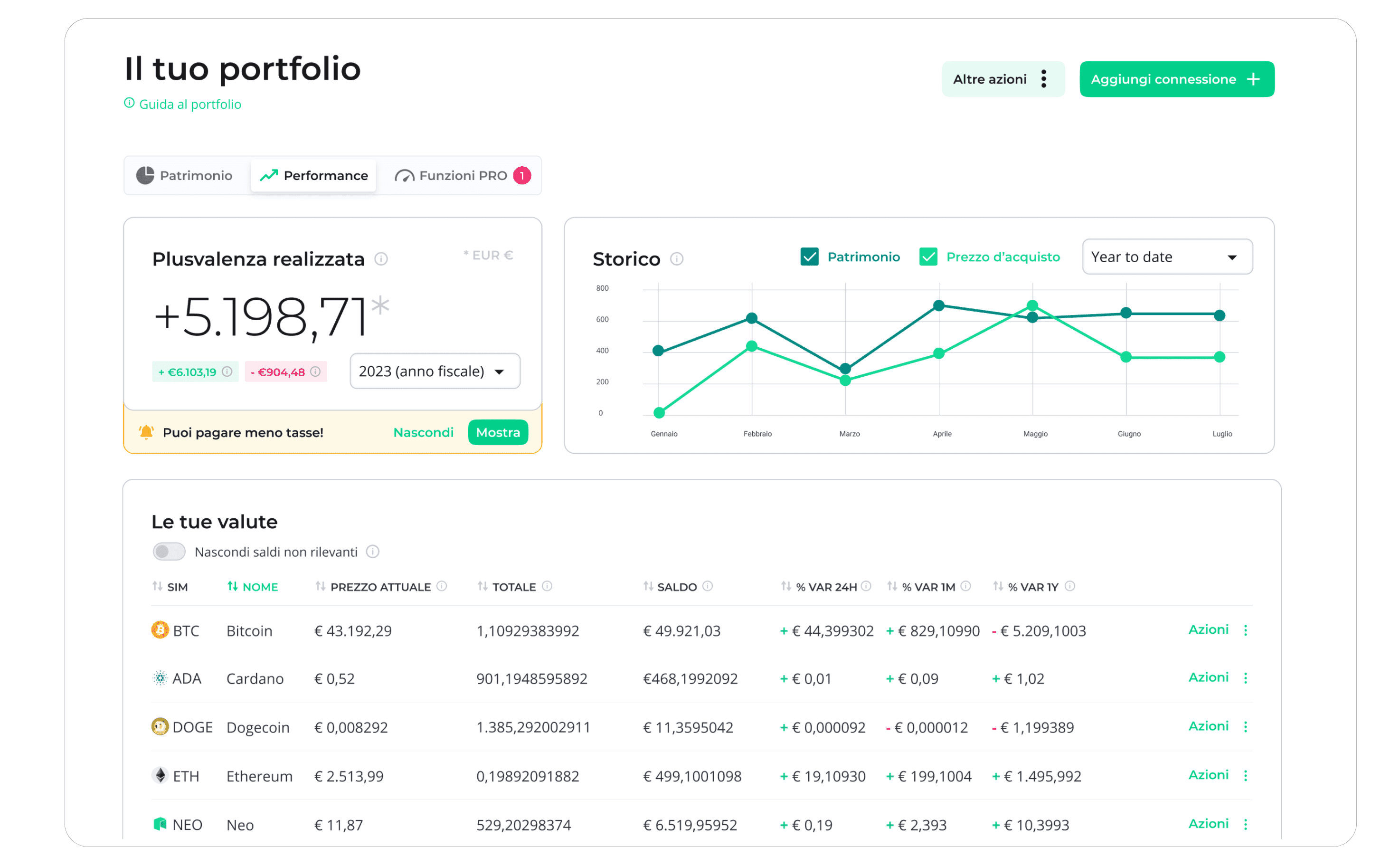Click the info icon beside Storico
This screenshot has height=857, width=1400.
[677, 258]
